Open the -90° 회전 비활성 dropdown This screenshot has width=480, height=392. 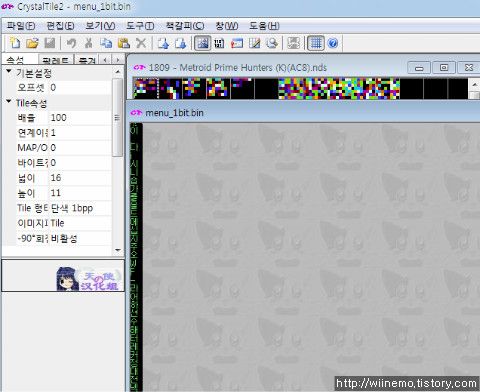pos(80,238)
